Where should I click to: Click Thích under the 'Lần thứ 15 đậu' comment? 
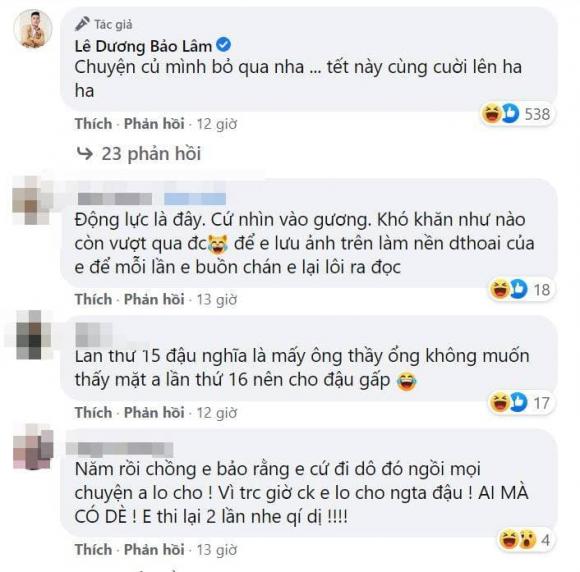pos(93,413)
